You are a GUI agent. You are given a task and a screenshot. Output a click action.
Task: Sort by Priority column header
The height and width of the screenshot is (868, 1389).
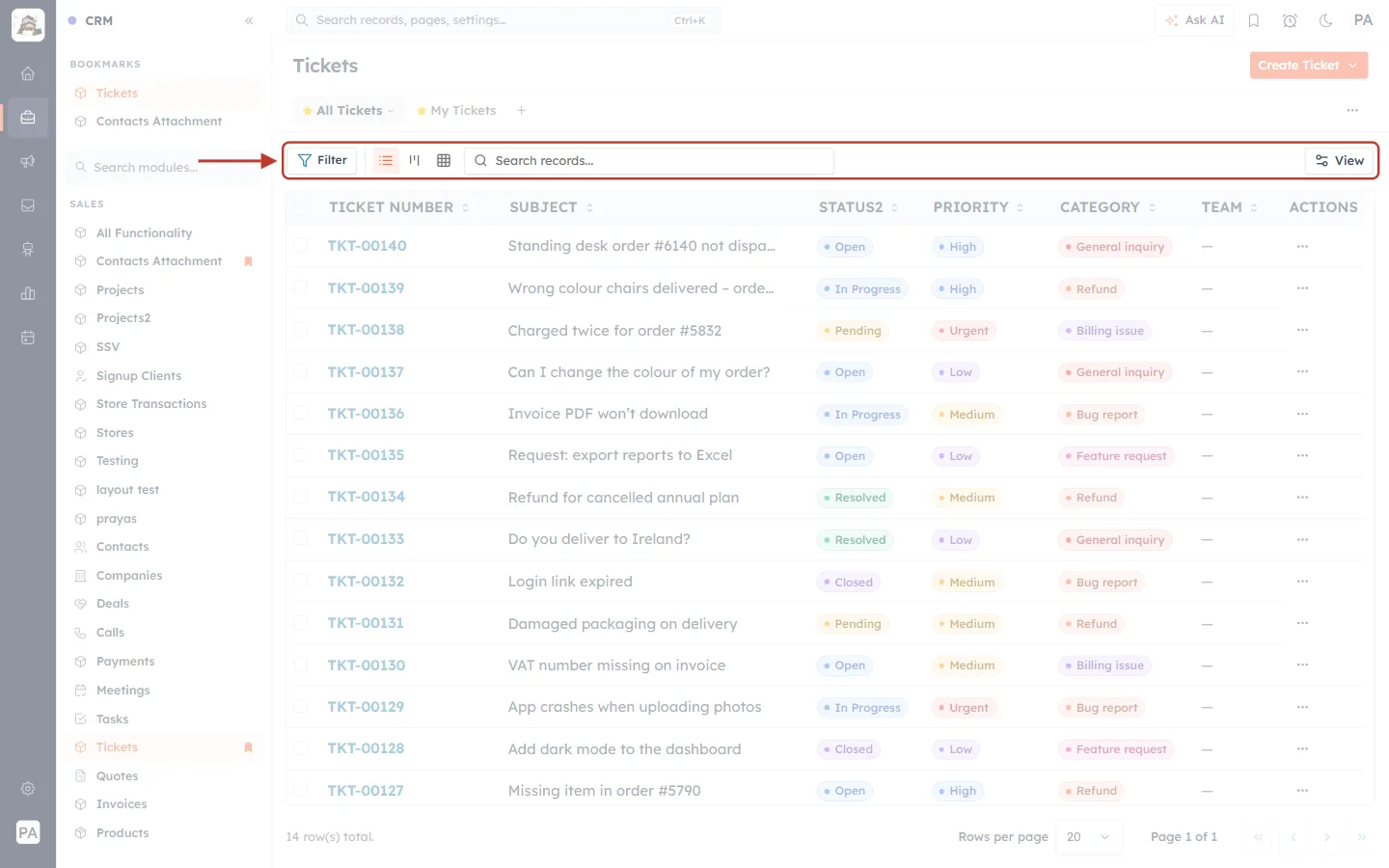point(978,207)
